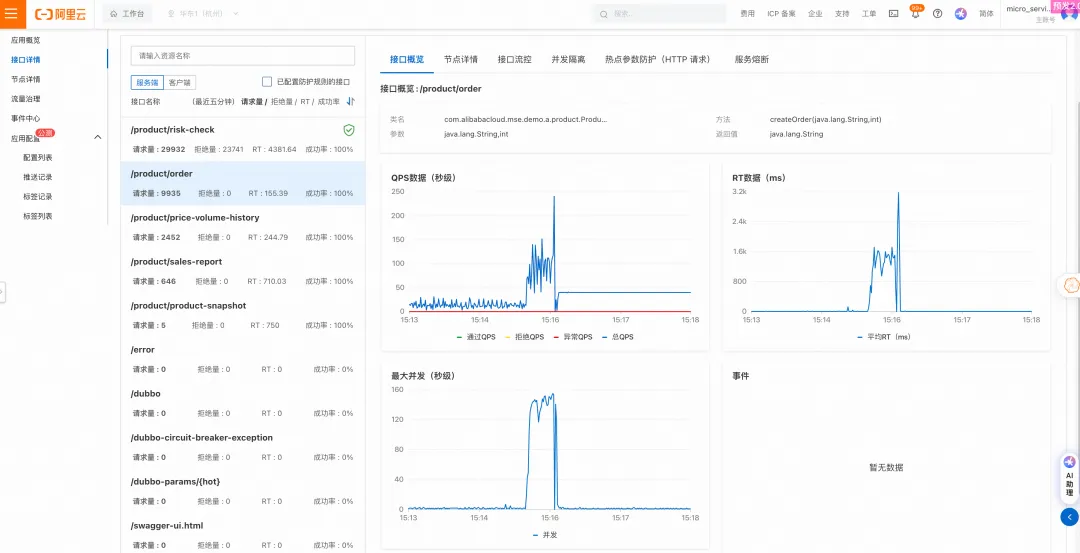This screenshot has height=553, width=1080.
Task: Expand the collapsed left panel handle
Action: coord(2,292)
